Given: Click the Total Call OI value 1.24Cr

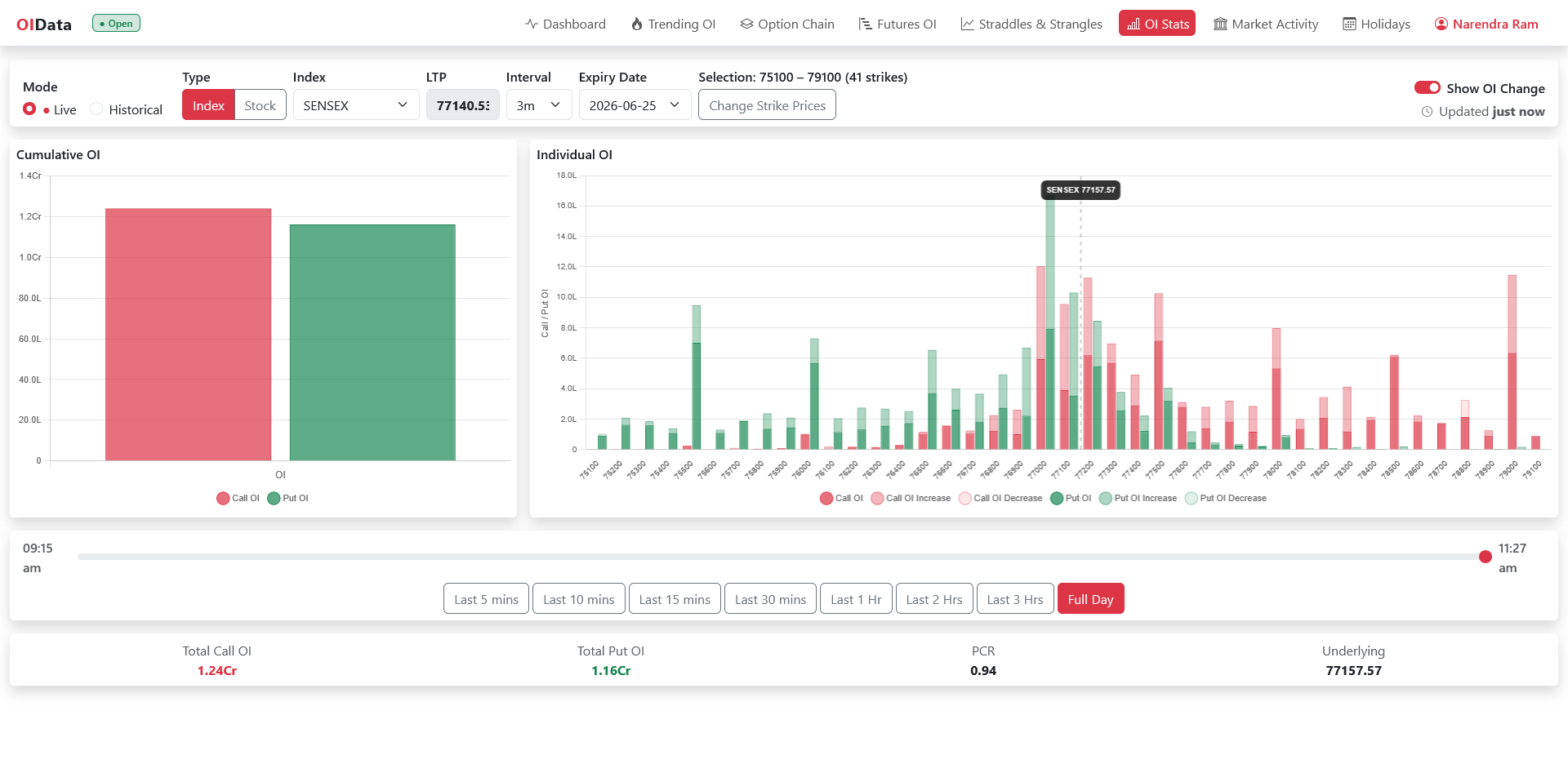Looking at the screenshot, I should (x=217, y=671).
